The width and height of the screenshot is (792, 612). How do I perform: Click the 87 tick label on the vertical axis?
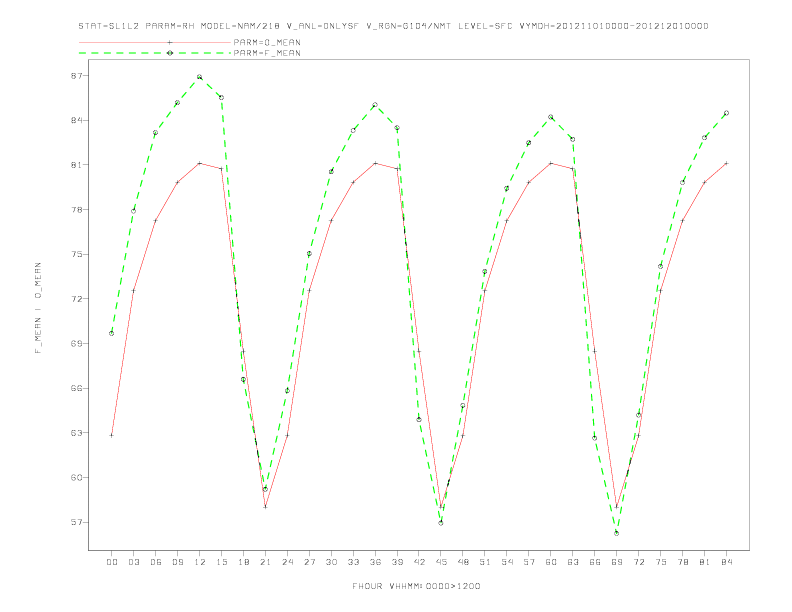pos(76,76)
